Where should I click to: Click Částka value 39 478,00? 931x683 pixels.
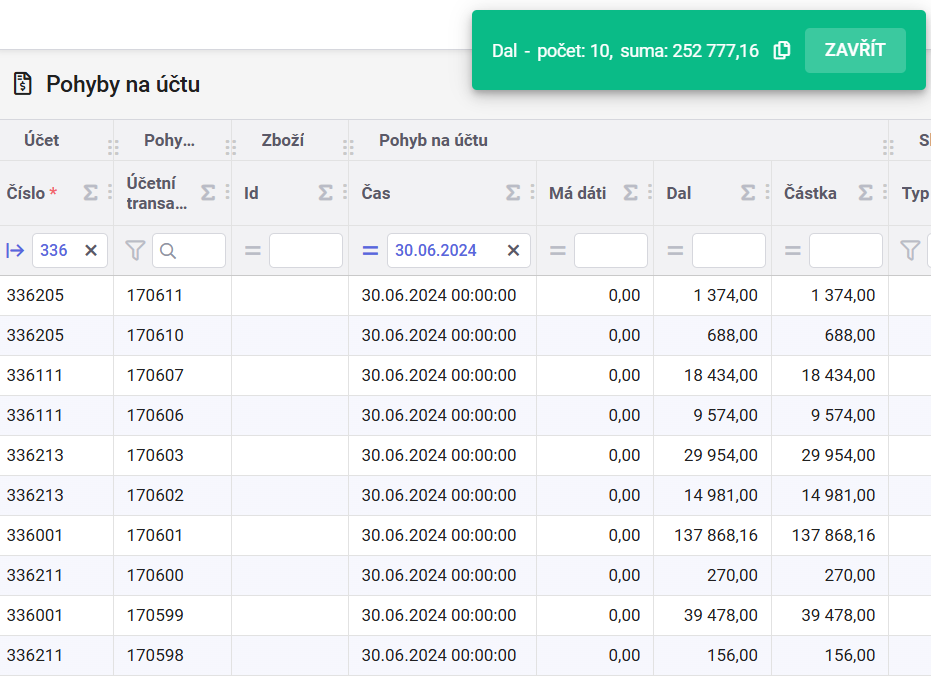[x=838, y=615]
